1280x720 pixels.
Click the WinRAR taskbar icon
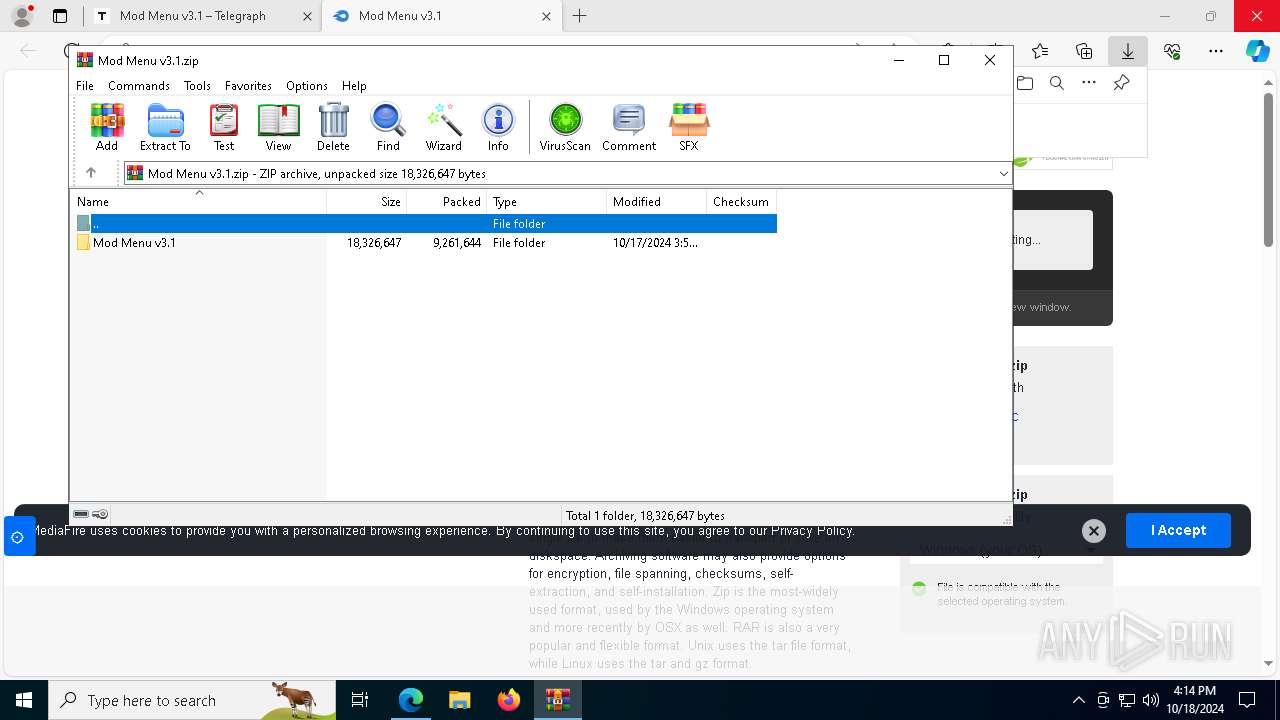point(558,700)
